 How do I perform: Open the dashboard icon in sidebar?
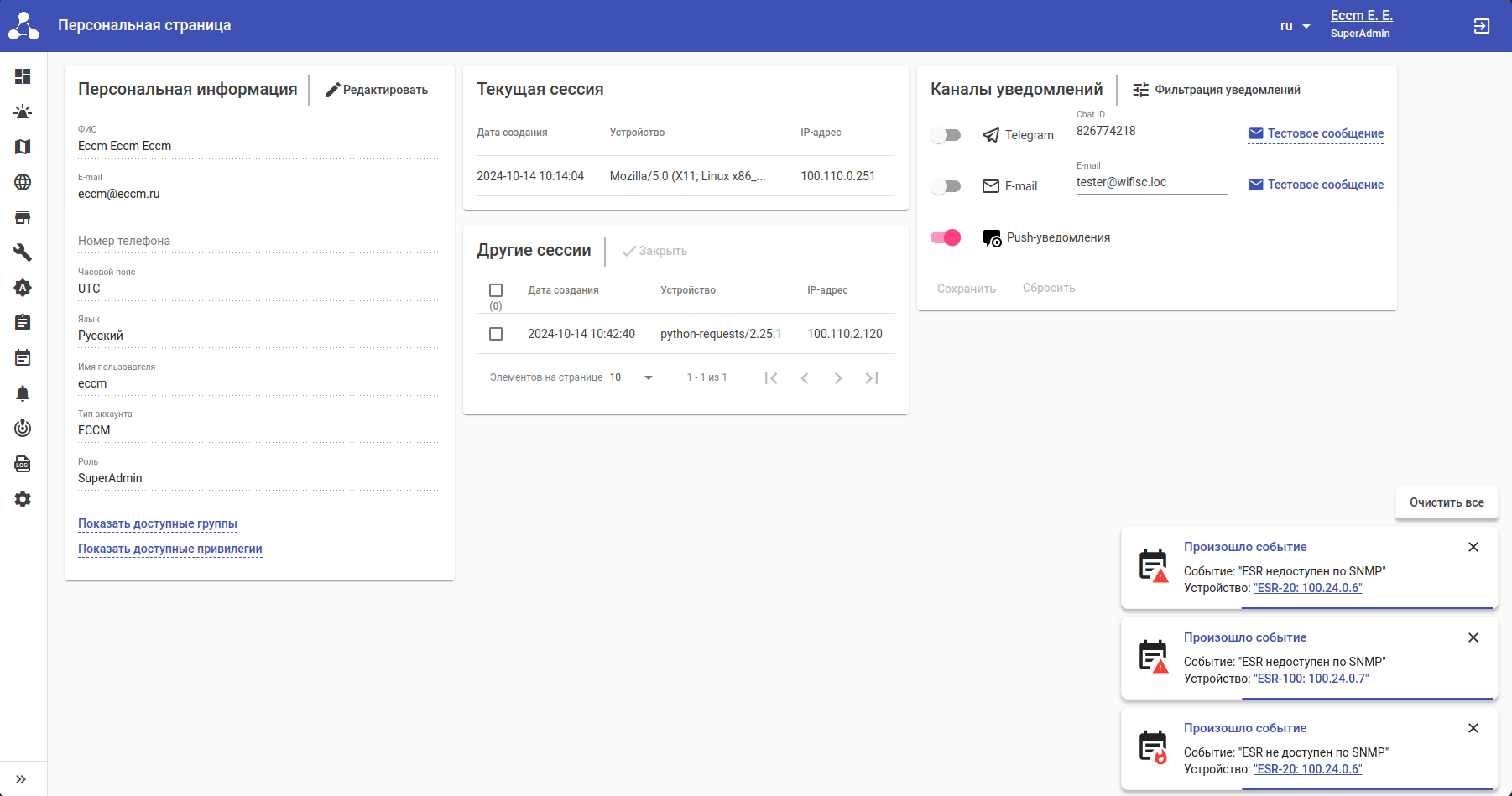pyautogui.click(x=23, y=76)
